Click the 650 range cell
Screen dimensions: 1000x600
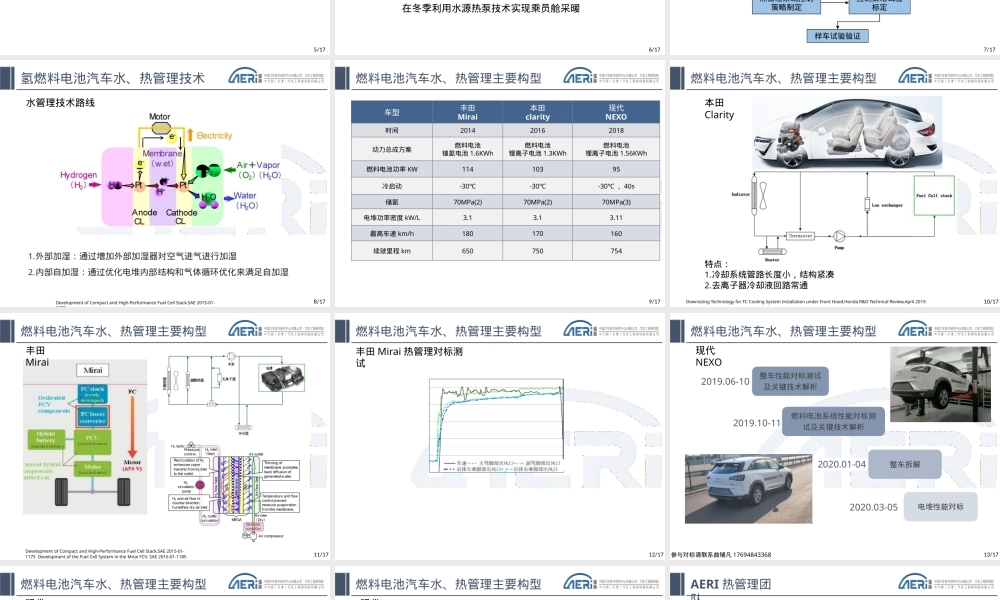click(x=467, y=251)
